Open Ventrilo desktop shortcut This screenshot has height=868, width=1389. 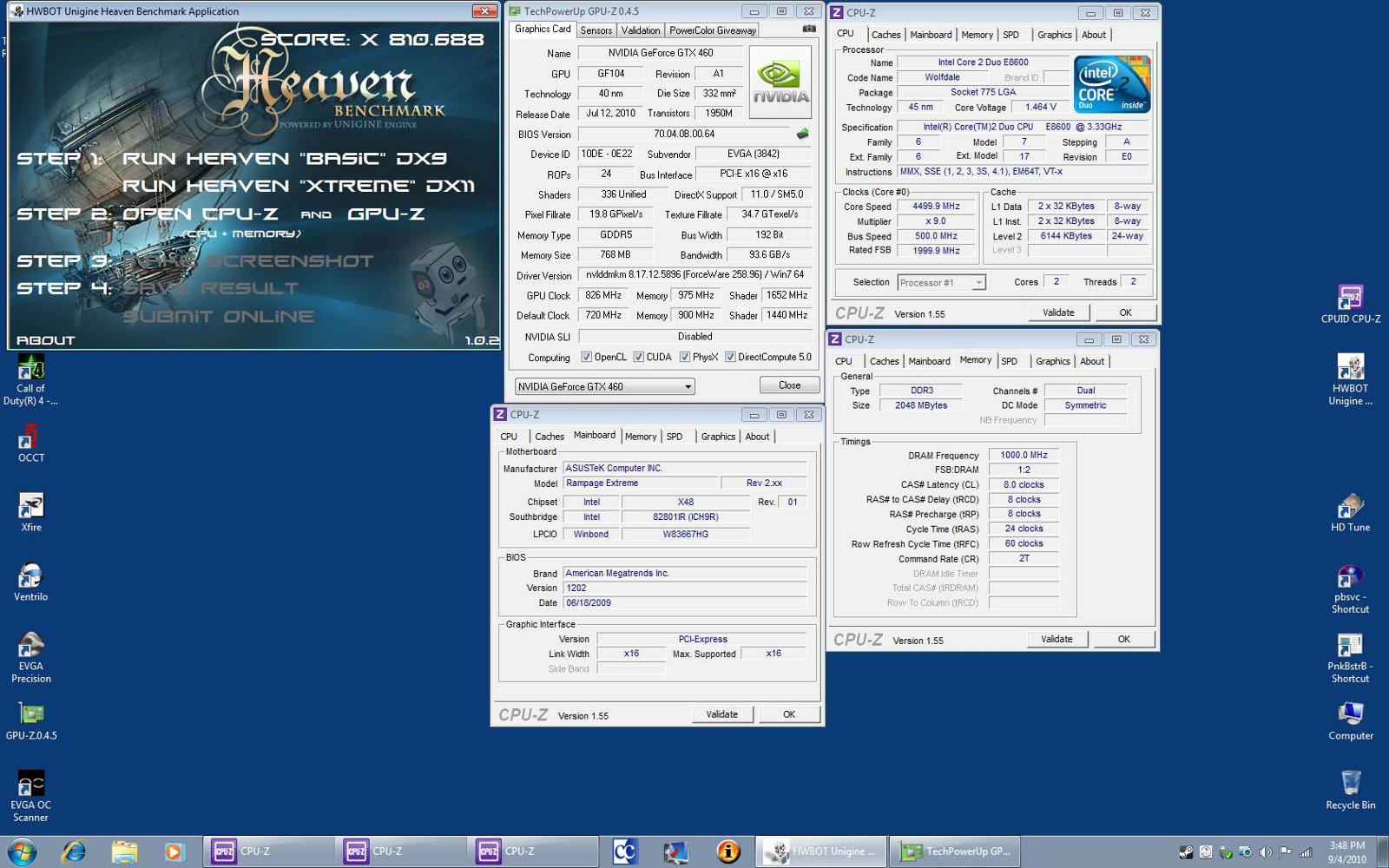tap(30, 582)
